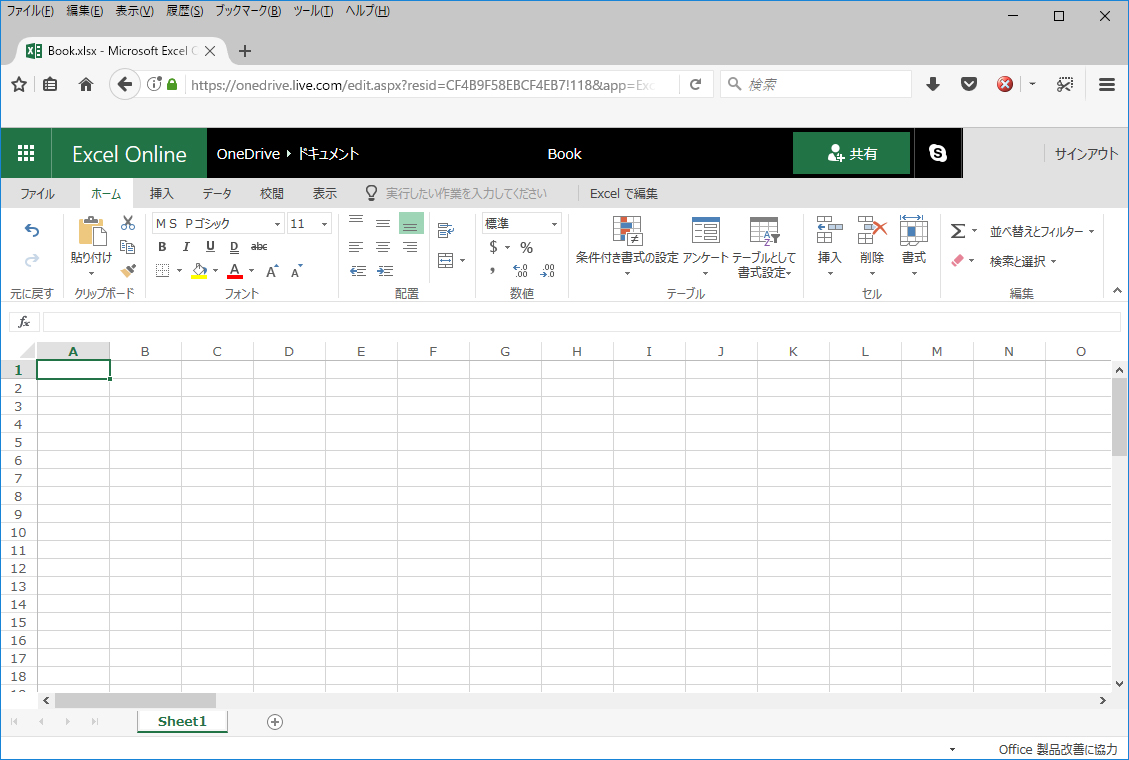
Task: Select the Sheet1 tab
Action: click(182, 722)
